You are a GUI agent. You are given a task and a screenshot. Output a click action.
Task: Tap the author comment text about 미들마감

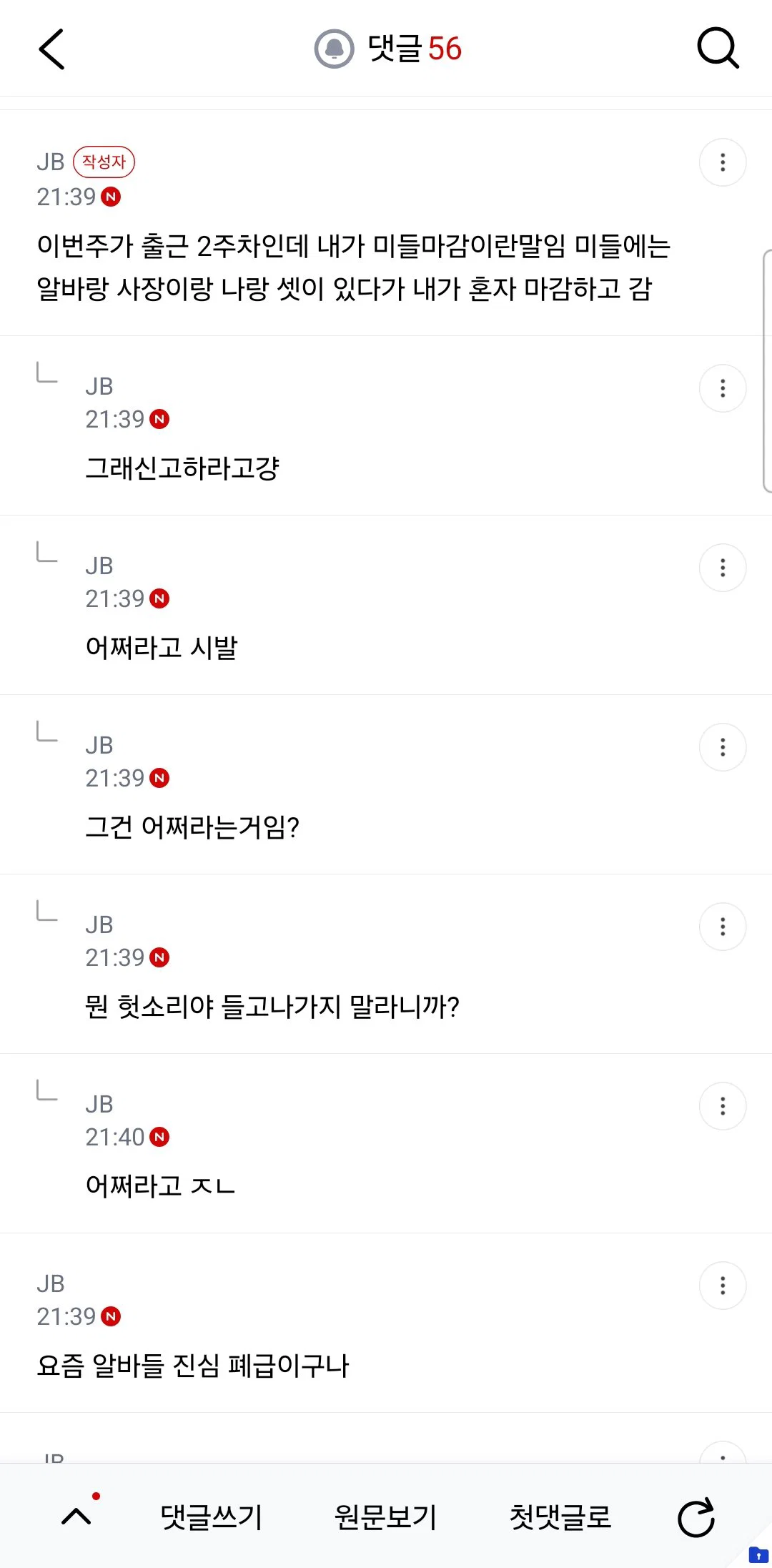pyautogui.click(x=354, y=267)
